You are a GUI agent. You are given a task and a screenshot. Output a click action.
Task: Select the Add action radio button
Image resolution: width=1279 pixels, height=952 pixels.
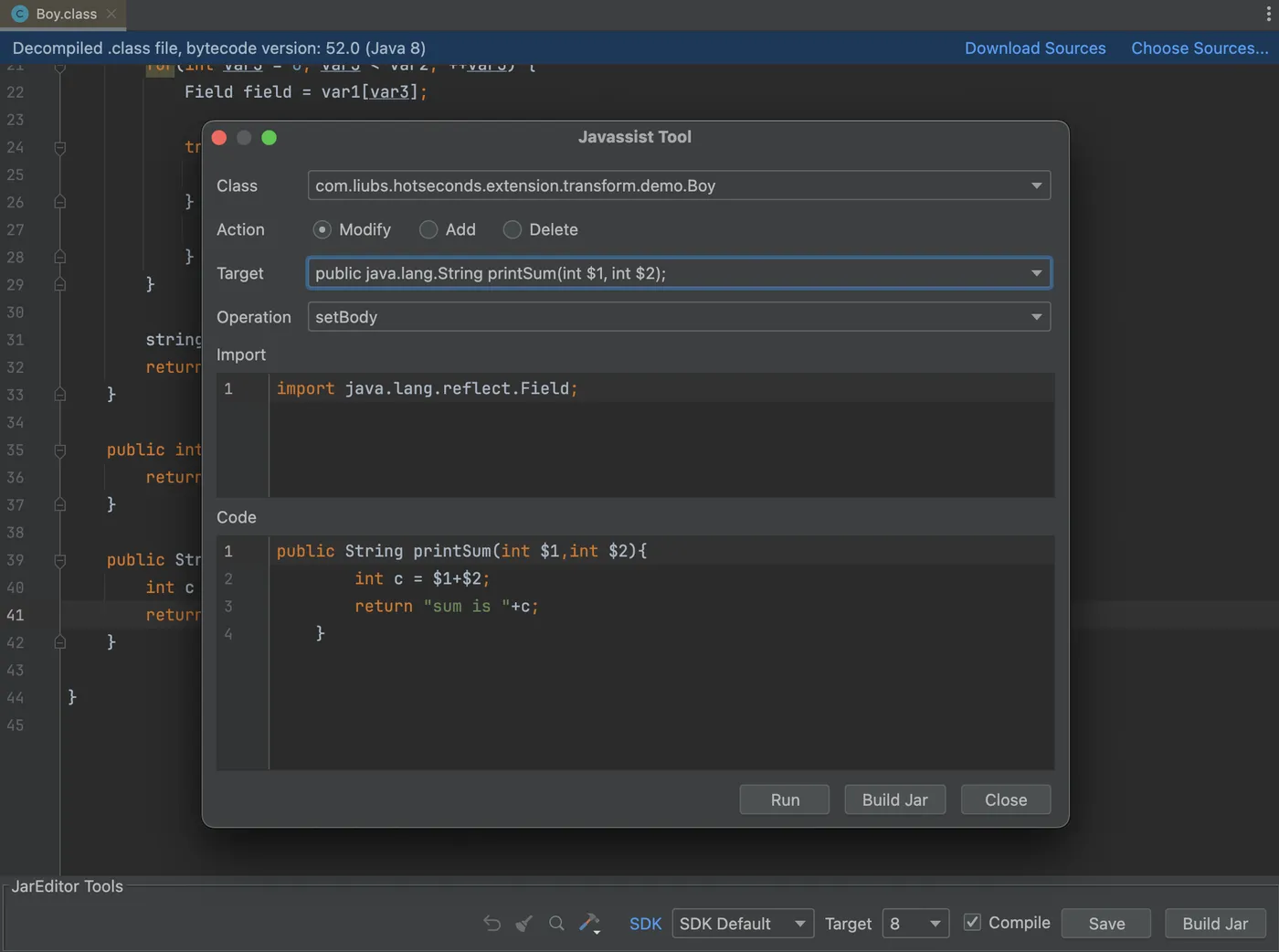point(428,229)
